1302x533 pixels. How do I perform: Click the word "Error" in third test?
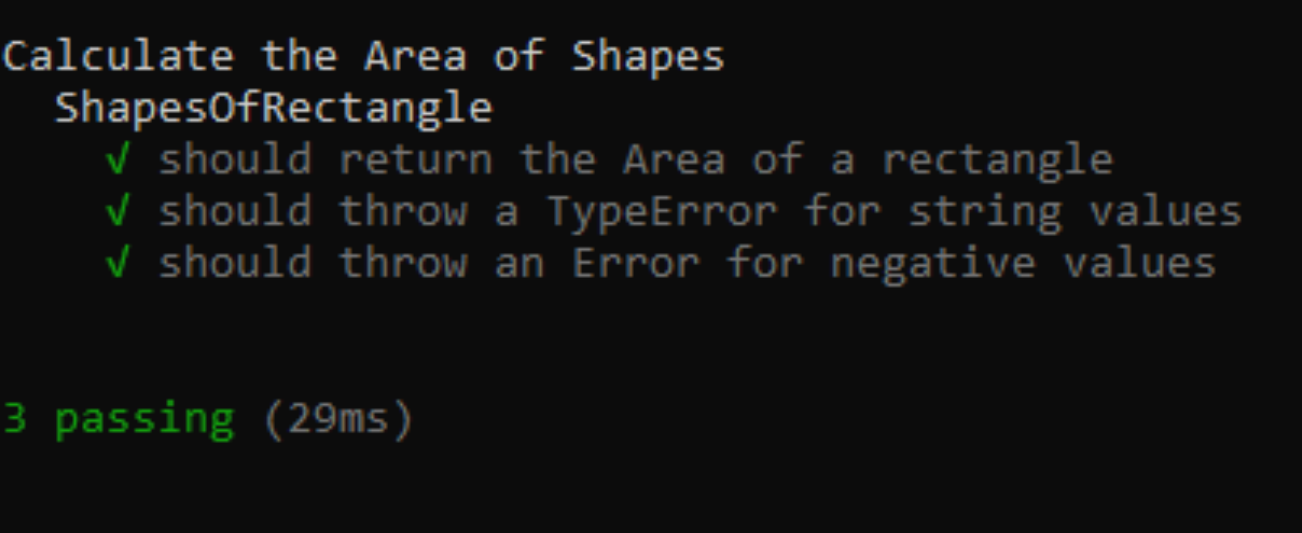click(636, 264)
